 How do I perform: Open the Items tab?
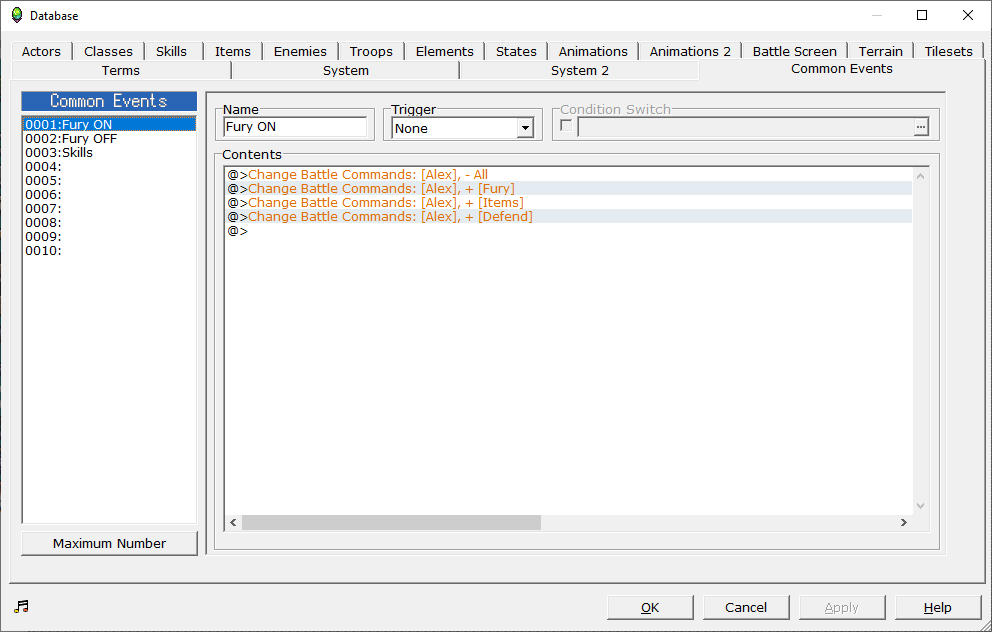click(x=232, y=51)
